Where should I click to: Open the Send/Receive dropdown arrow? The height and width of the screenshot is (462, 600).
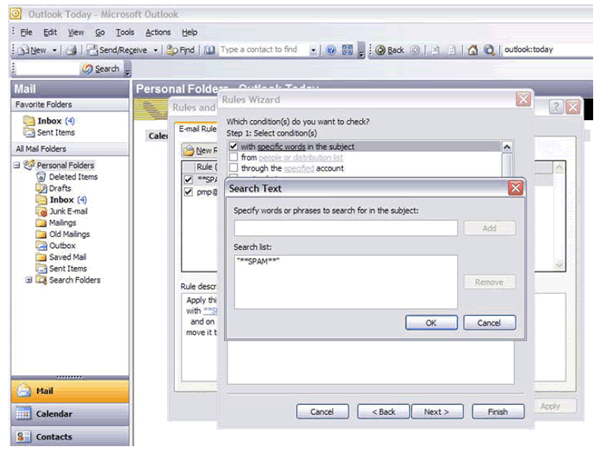coord(156,50)
